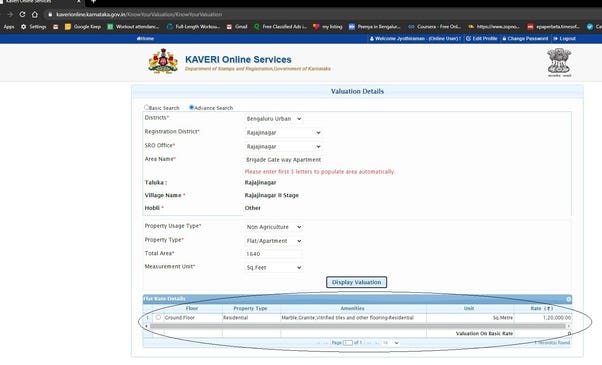Click the Amenities column header

(353, 308)
